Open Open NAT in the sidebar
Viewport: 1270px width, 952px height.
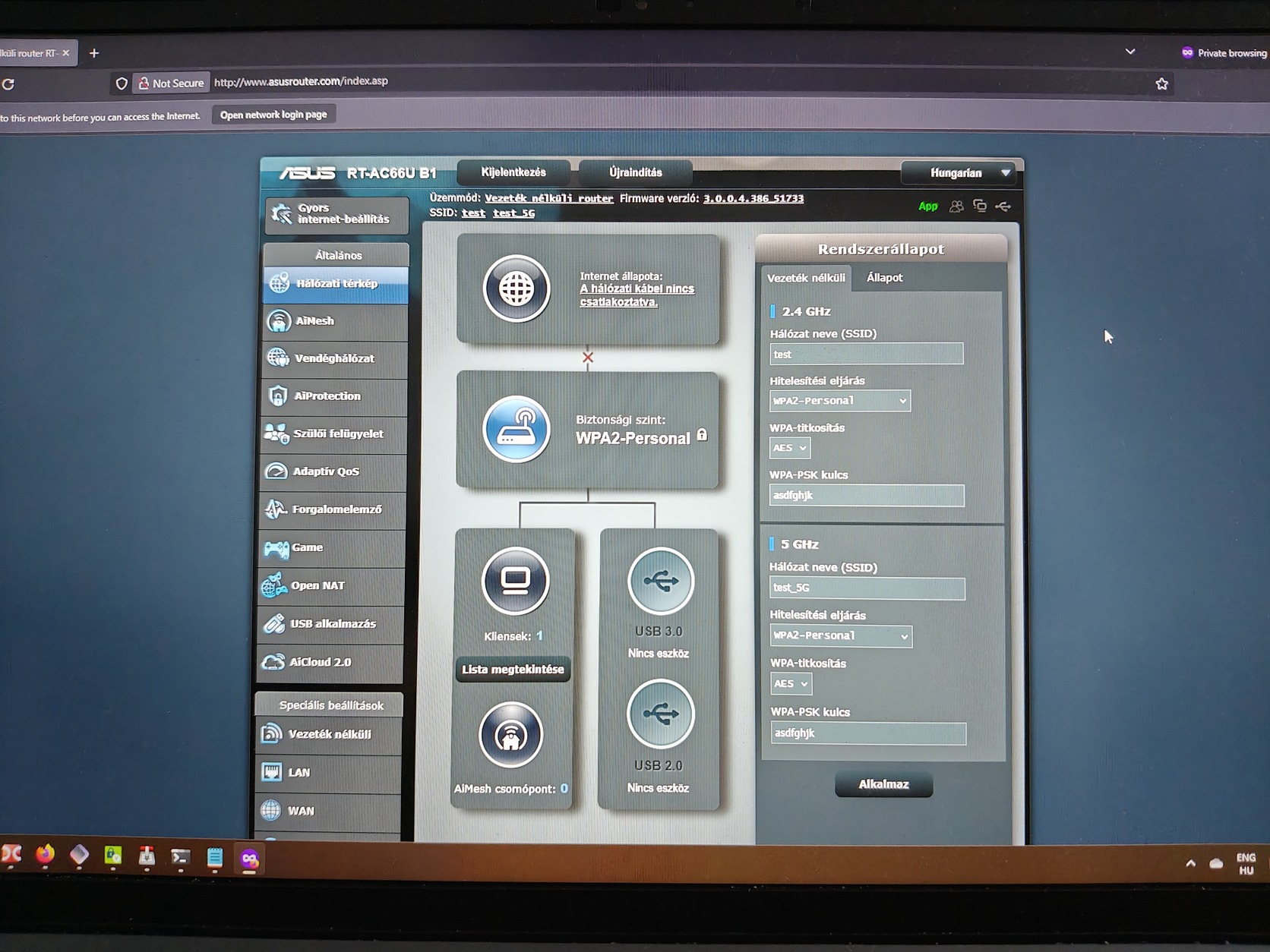pyautogui.click(x=330, y=586)
